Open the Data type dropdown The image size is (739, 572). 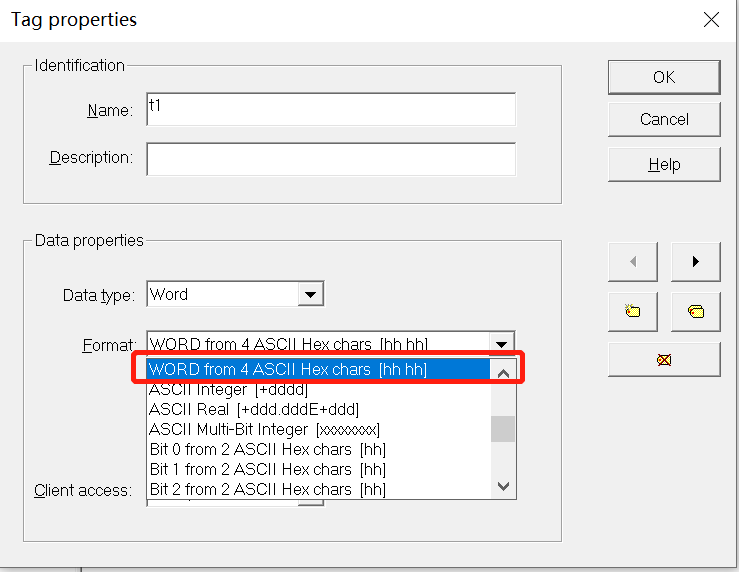point(311,295)
